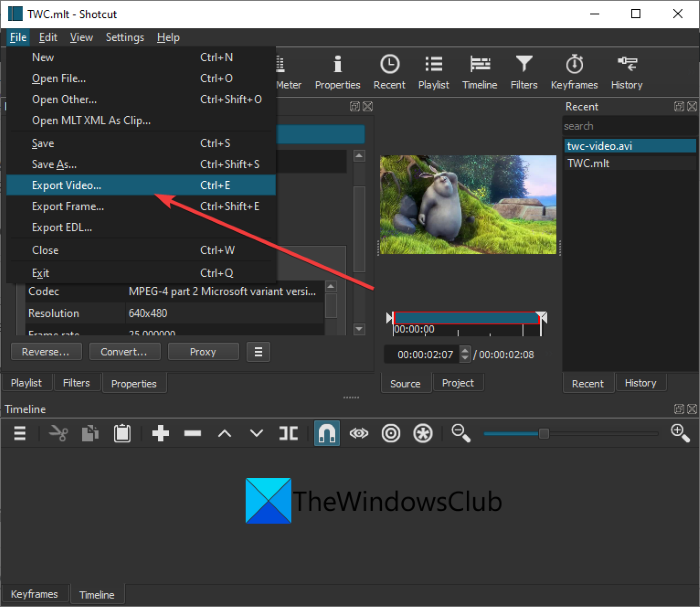Switch to the Source tab under the player
This screenshot has width=700, height=607.
click(x=405, y=383)
